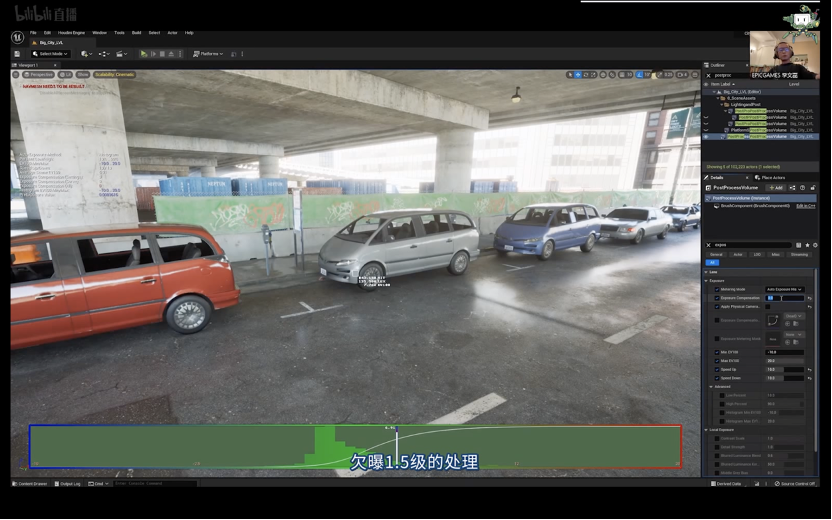Screen dimensions: 832x520
Task: Click the Details panel blueprint/share icon
Action: (x=792, y=188)
